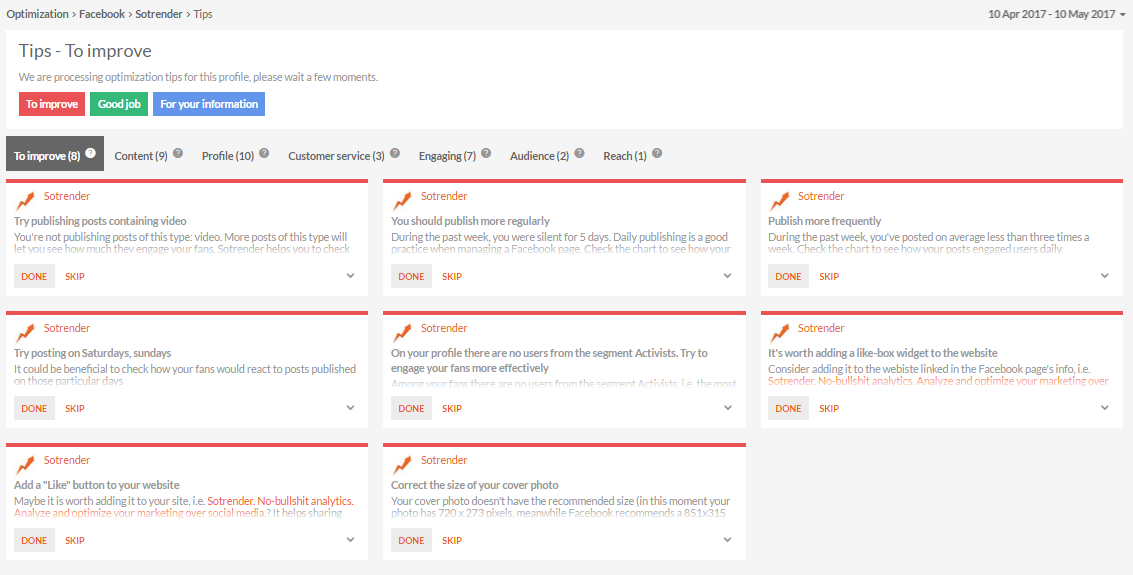
Task: Mark 'You should publish more regularly' as done
Action: 411,276
